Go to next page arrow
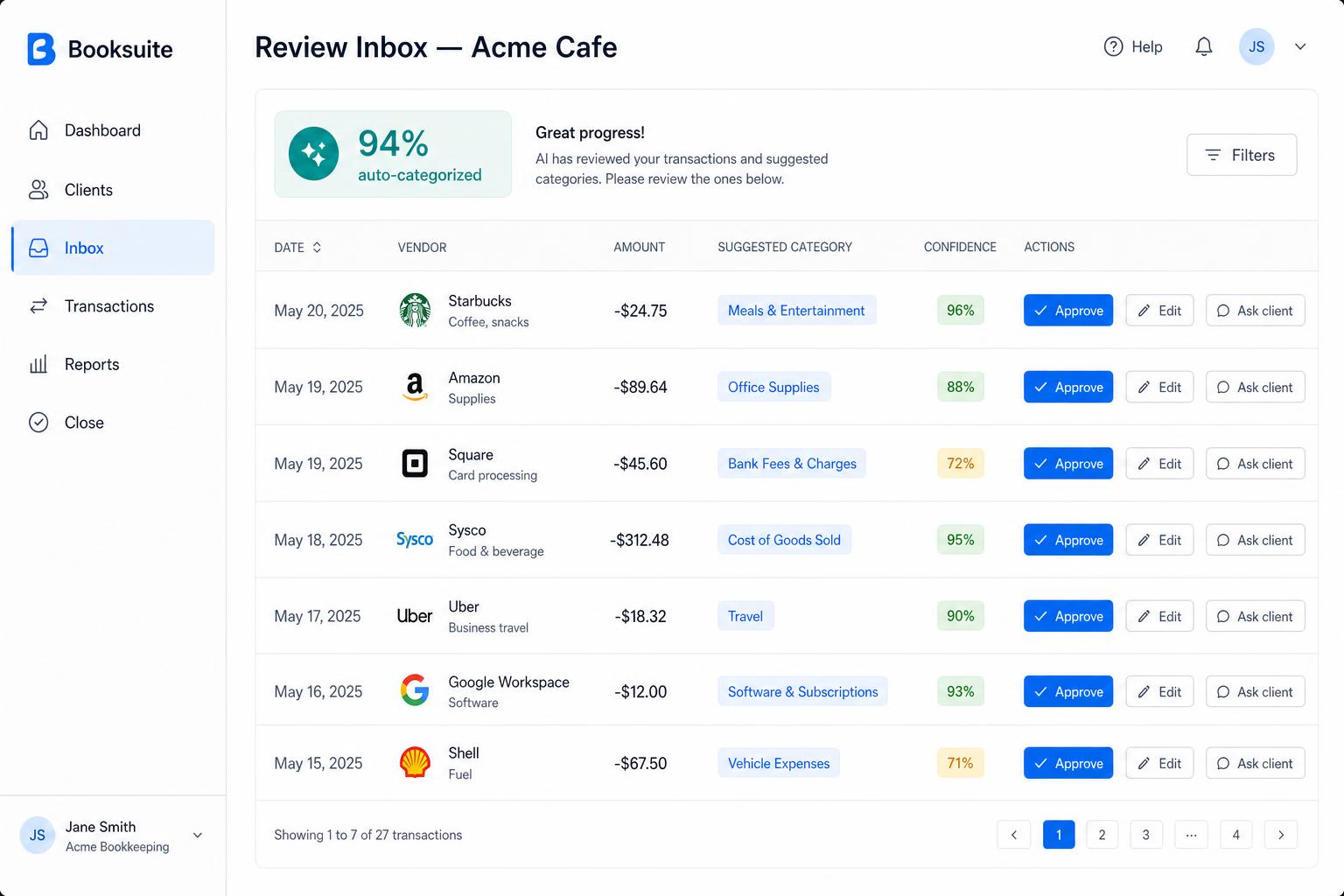 click(x=1281, y=835)
